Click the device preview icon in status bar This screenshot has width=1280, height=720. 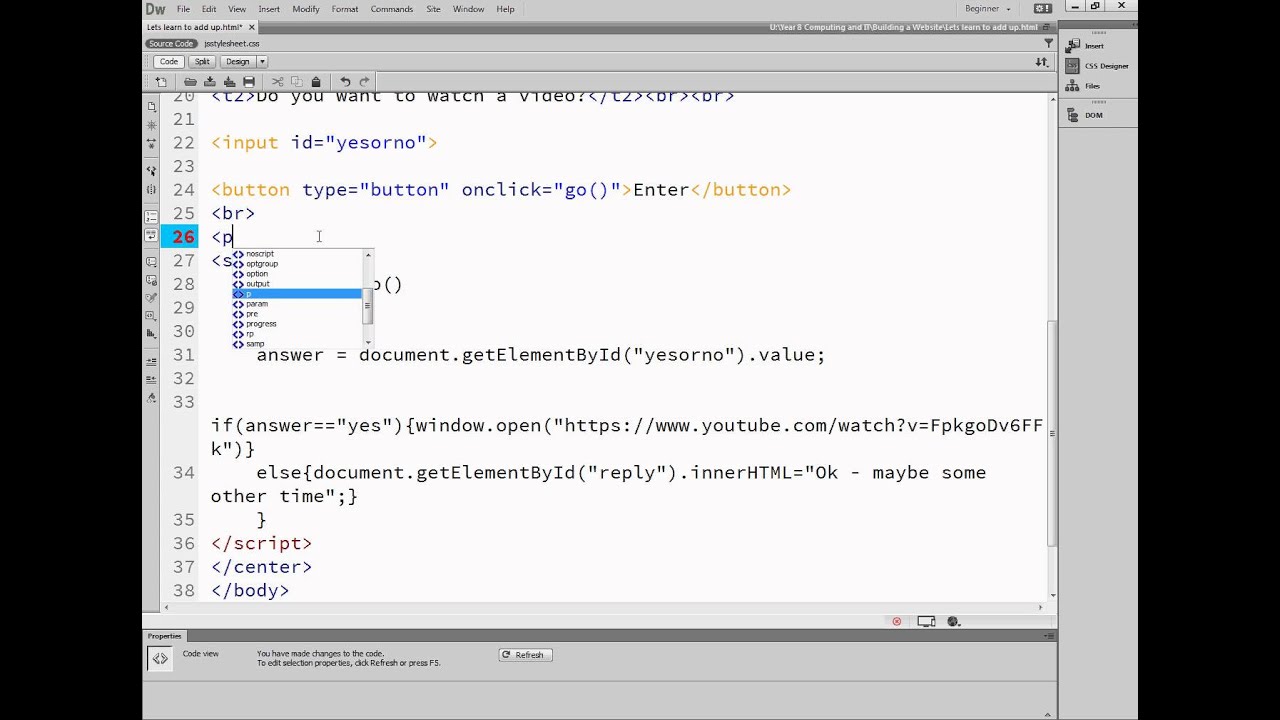pyautogui.click(x=926, y=621)
